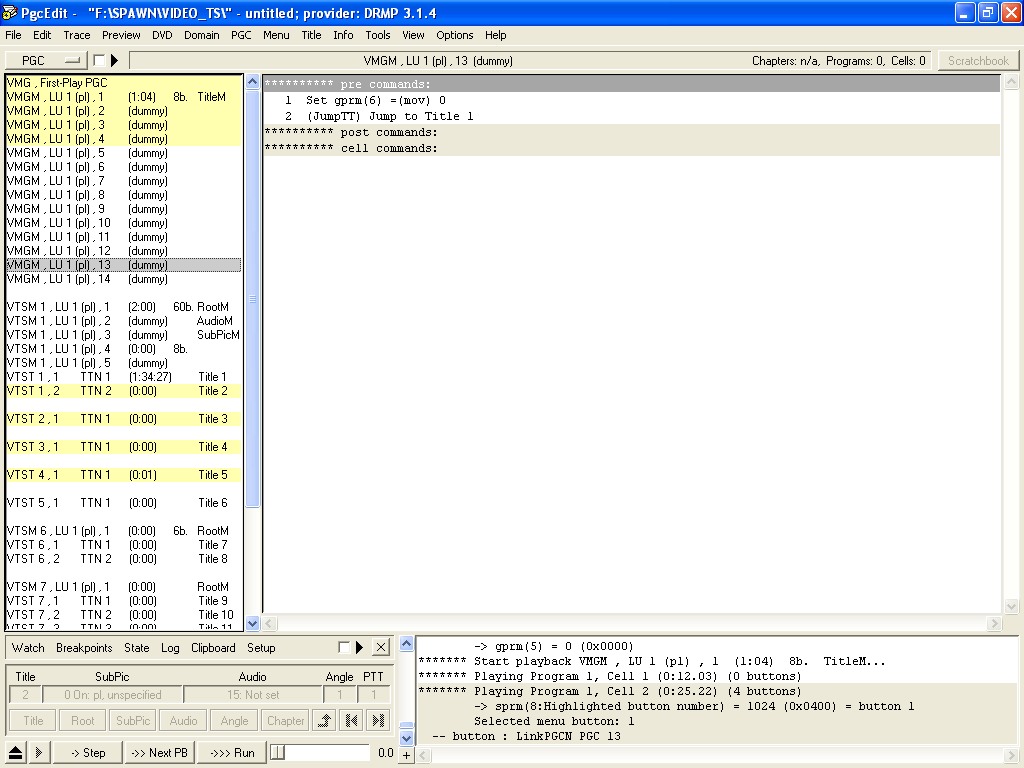The height and width of the screenshot is (768, 1024).
Task: Open the Domain menu
Action: pyautogui.click(x=201, y=35)
